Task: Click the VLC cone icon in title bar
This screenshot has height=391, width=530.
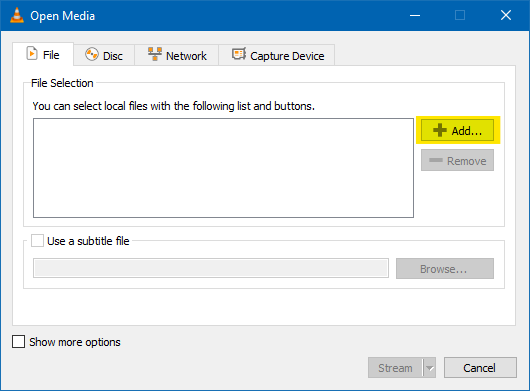Action: click(17, 15)
